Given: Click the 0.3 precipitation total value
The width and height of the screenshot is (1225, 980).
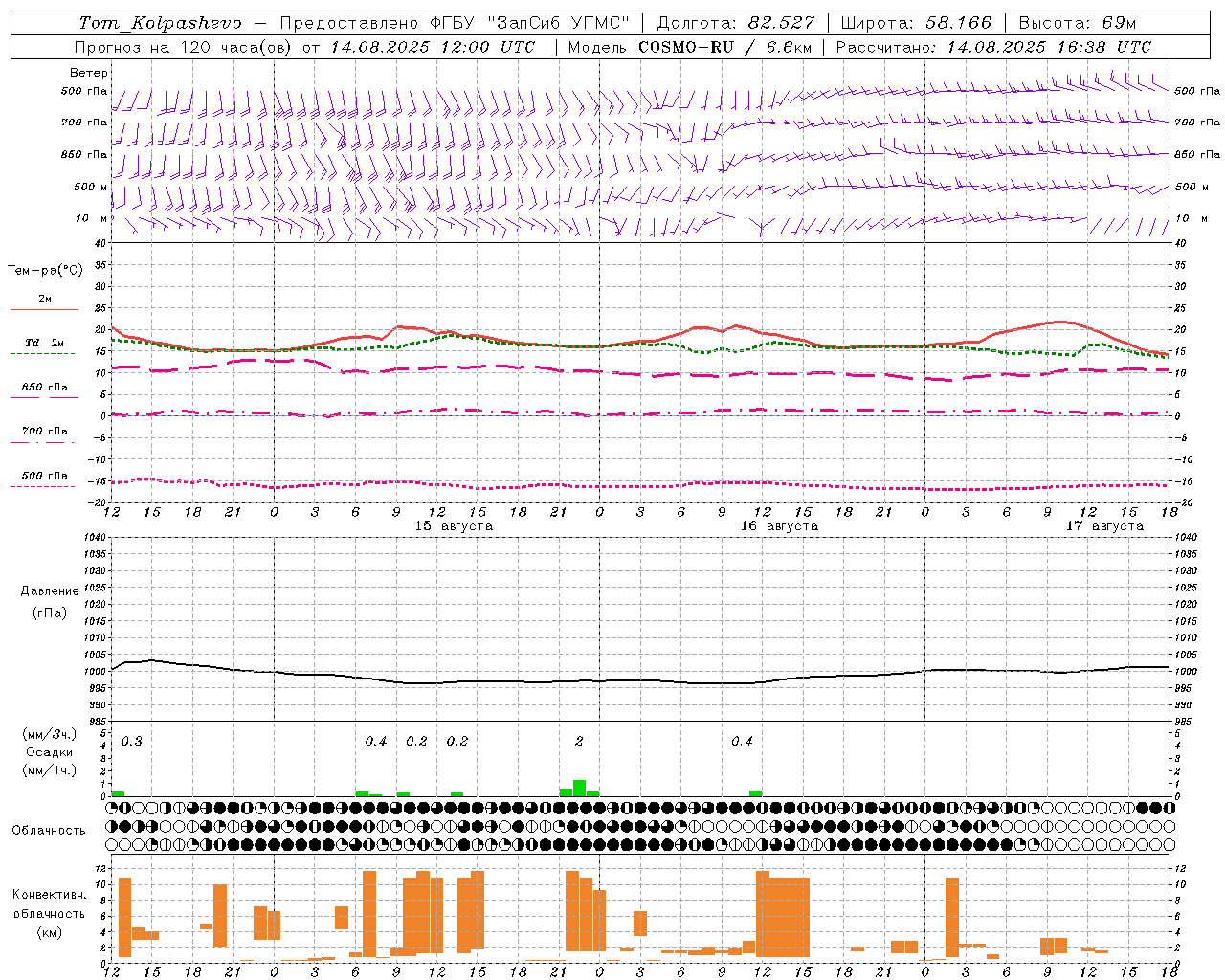Looking at the screenshot, I should (132, 742).
